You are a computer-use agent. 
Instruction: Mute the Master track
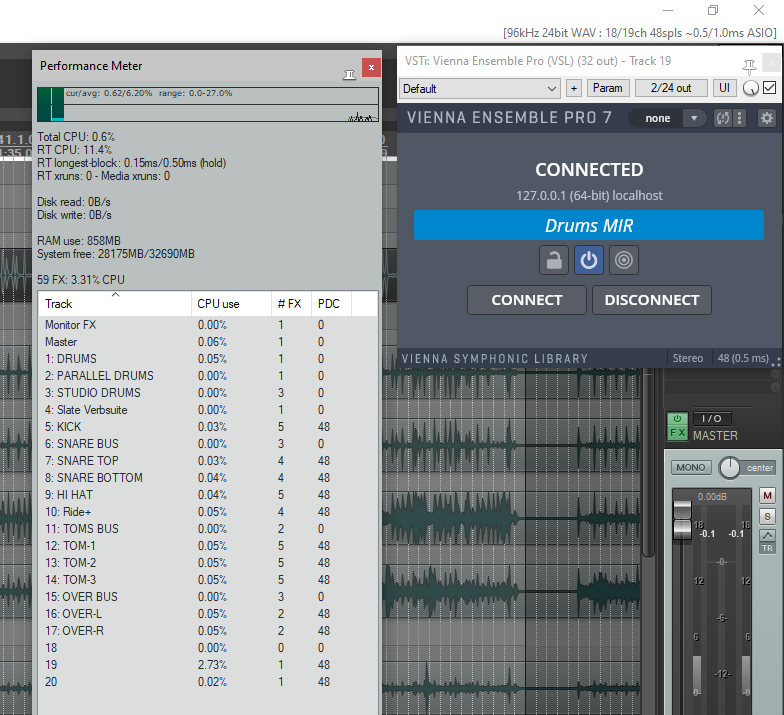coord(767,495)
